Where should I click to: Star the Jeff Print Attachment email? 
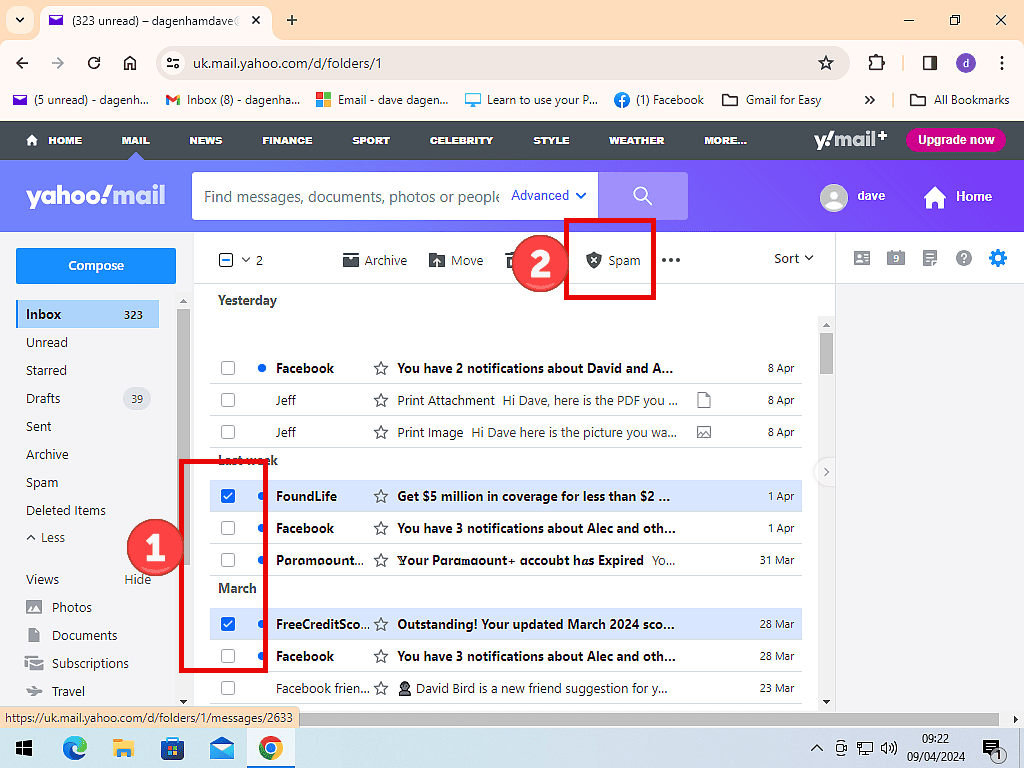[380, 400]
